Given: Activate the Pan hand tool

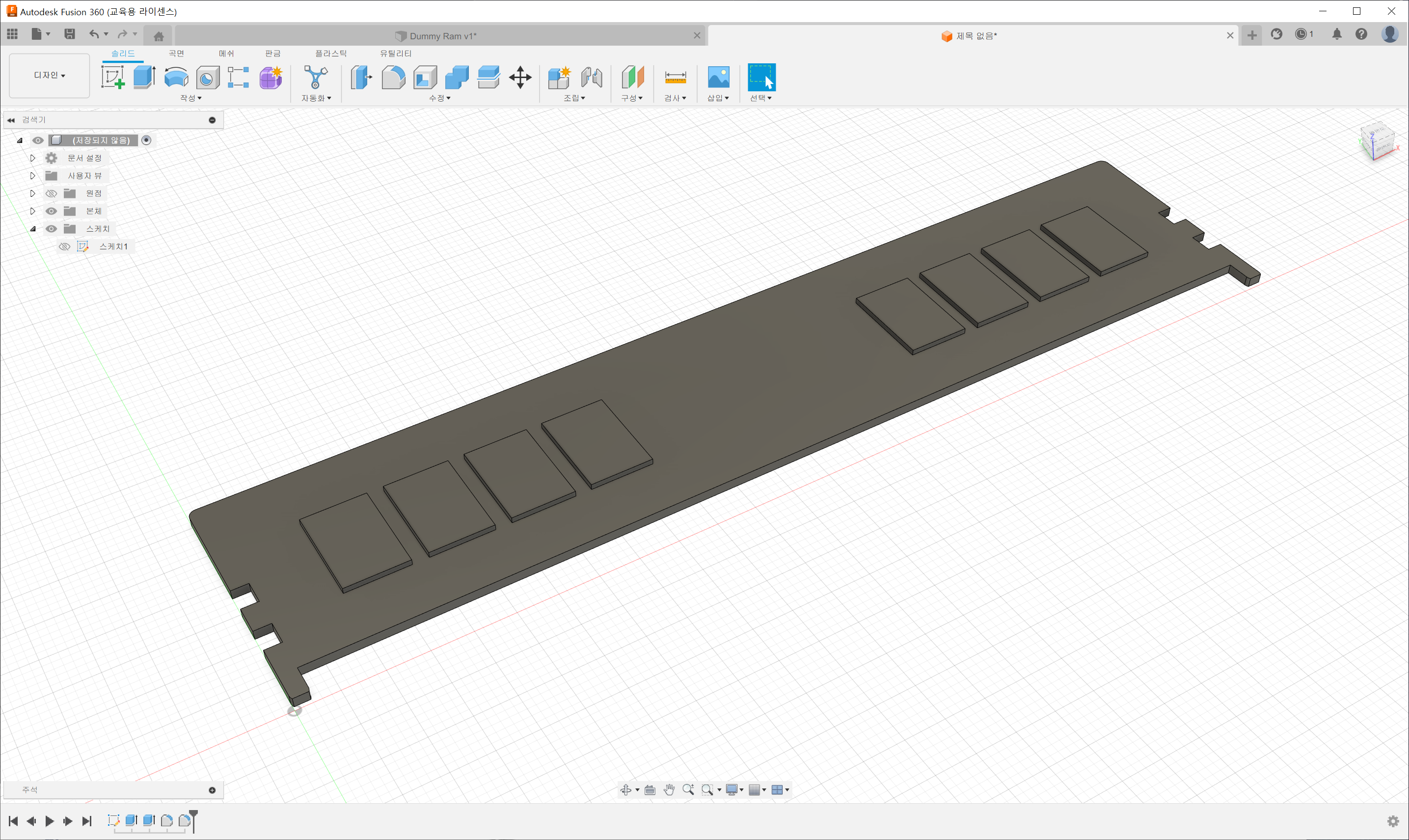Looking at the screenshot, I should (670, 789).
